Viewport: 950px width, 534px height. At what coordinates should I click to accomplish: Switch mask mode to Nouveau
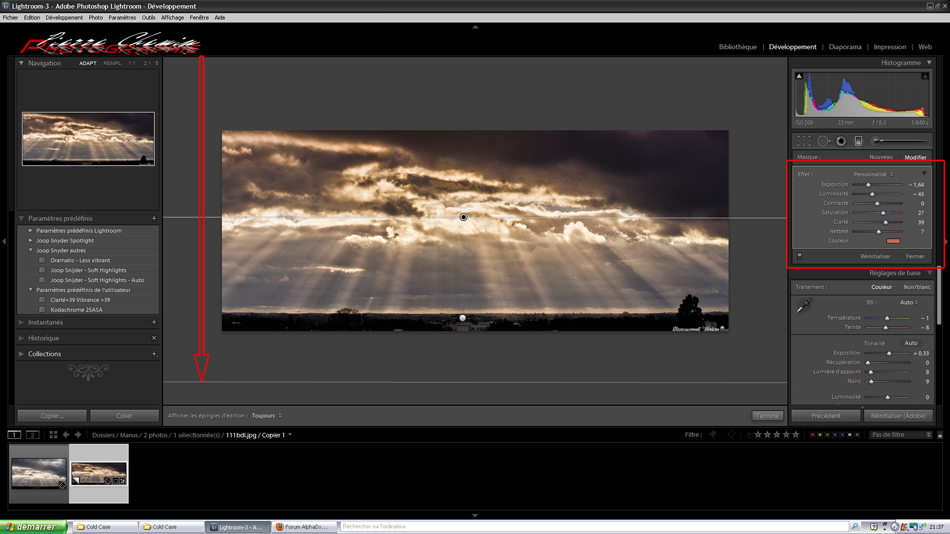coord(881,157)
